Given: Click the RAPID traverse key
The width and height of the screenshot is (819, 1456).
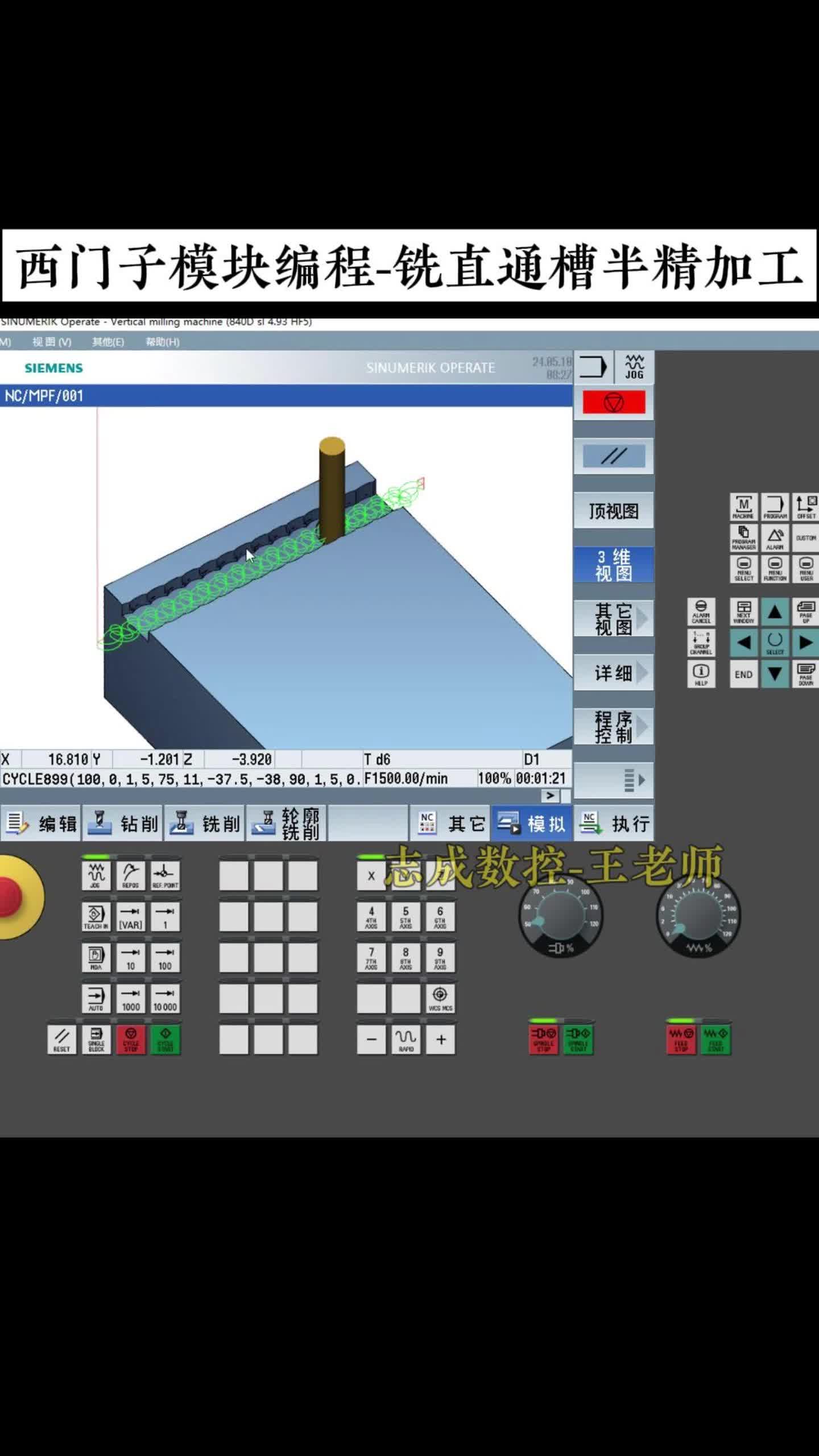Looking at the screenshot, I should (x=406, y=1039).
